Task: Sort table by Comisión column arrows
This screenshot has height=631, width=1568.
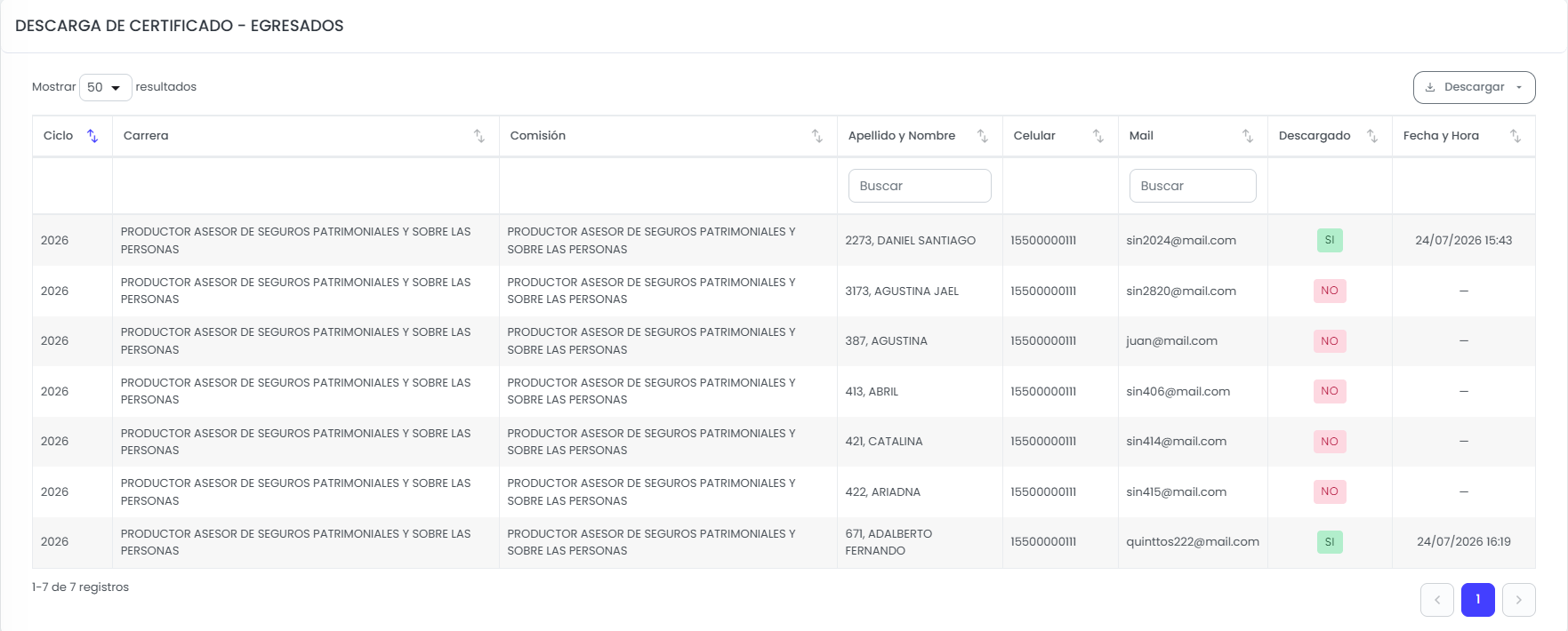Action: pyautogui.click(x=817, y=136)
